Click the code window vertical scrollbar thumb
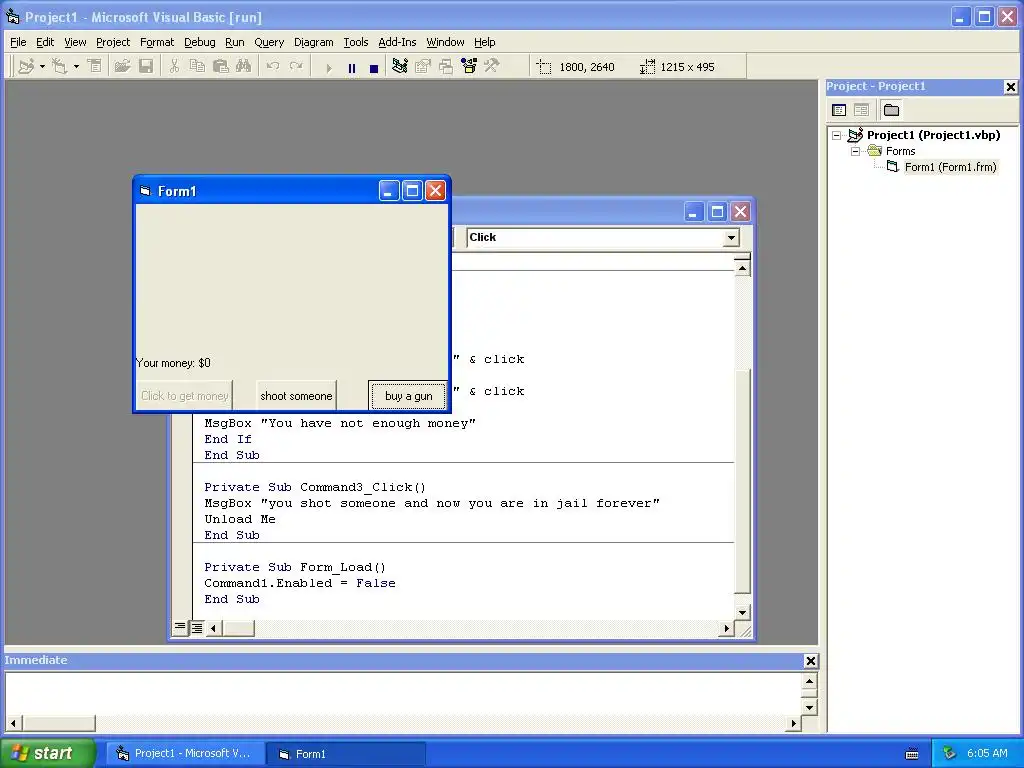 [743, 480]
